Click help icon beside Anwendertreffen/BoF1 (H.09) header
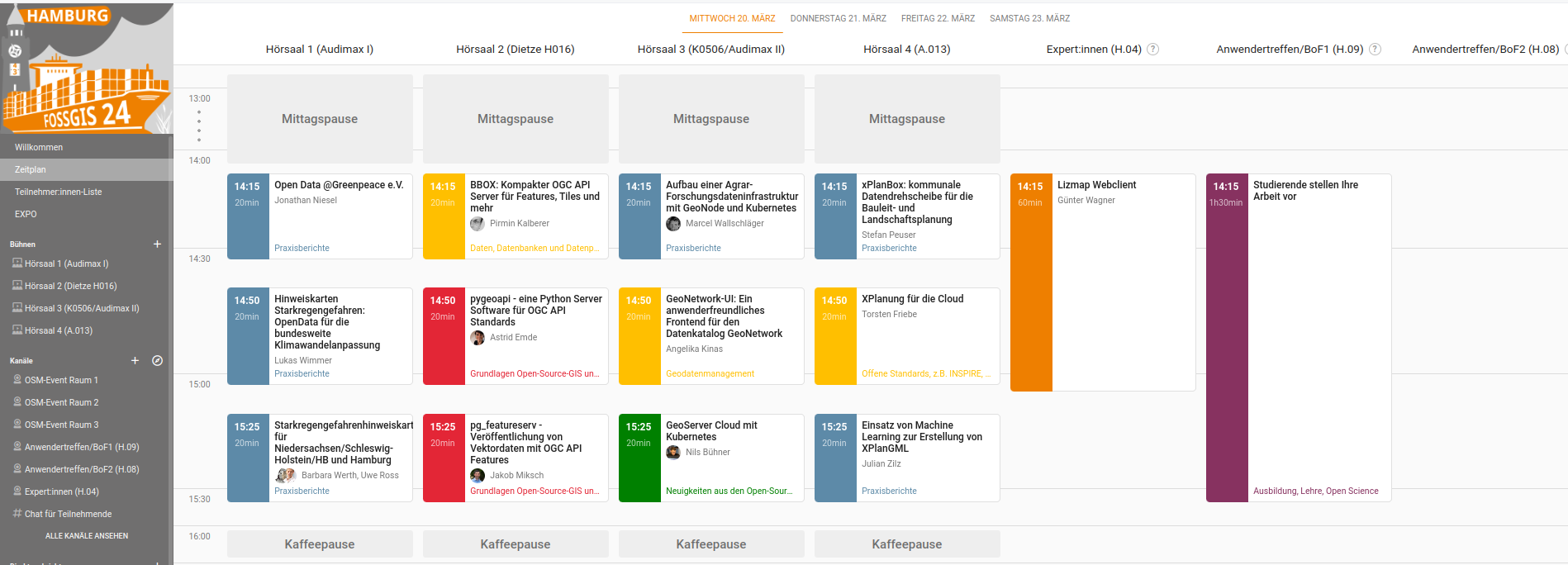The height and width of the screenshot is (565, 1568). (x=1375, y=50)
